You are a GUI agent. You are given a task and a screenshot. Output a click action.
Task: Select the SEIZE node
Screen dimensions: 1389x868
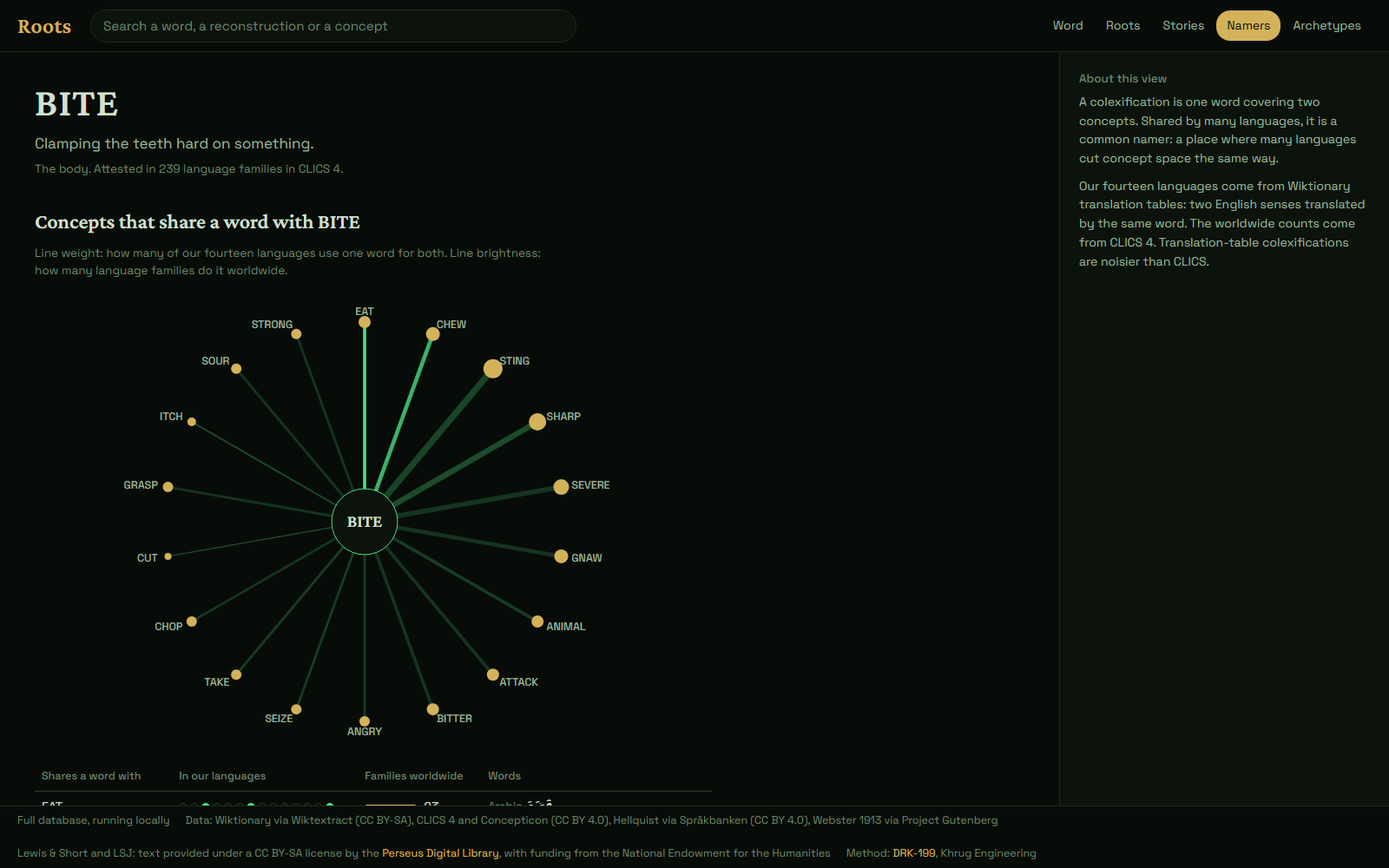pos(296,709)
